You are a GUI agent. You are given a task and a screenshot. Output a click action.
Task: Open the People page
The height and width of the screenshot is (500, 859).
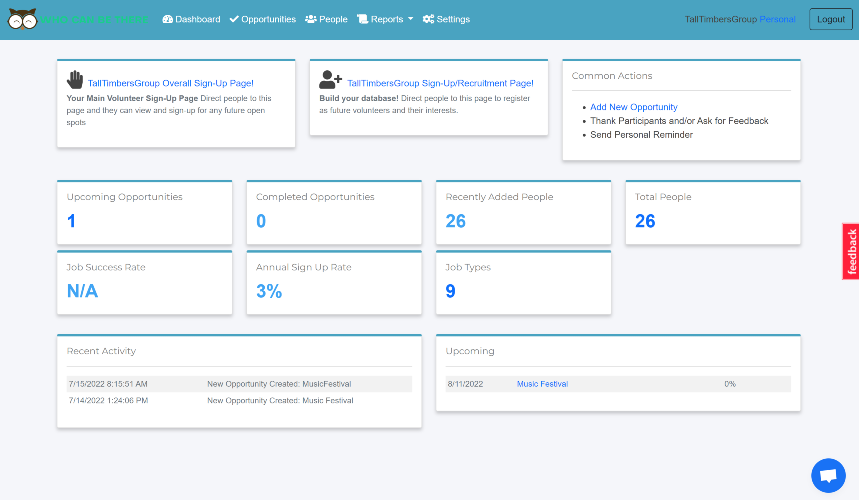(327, 19)
